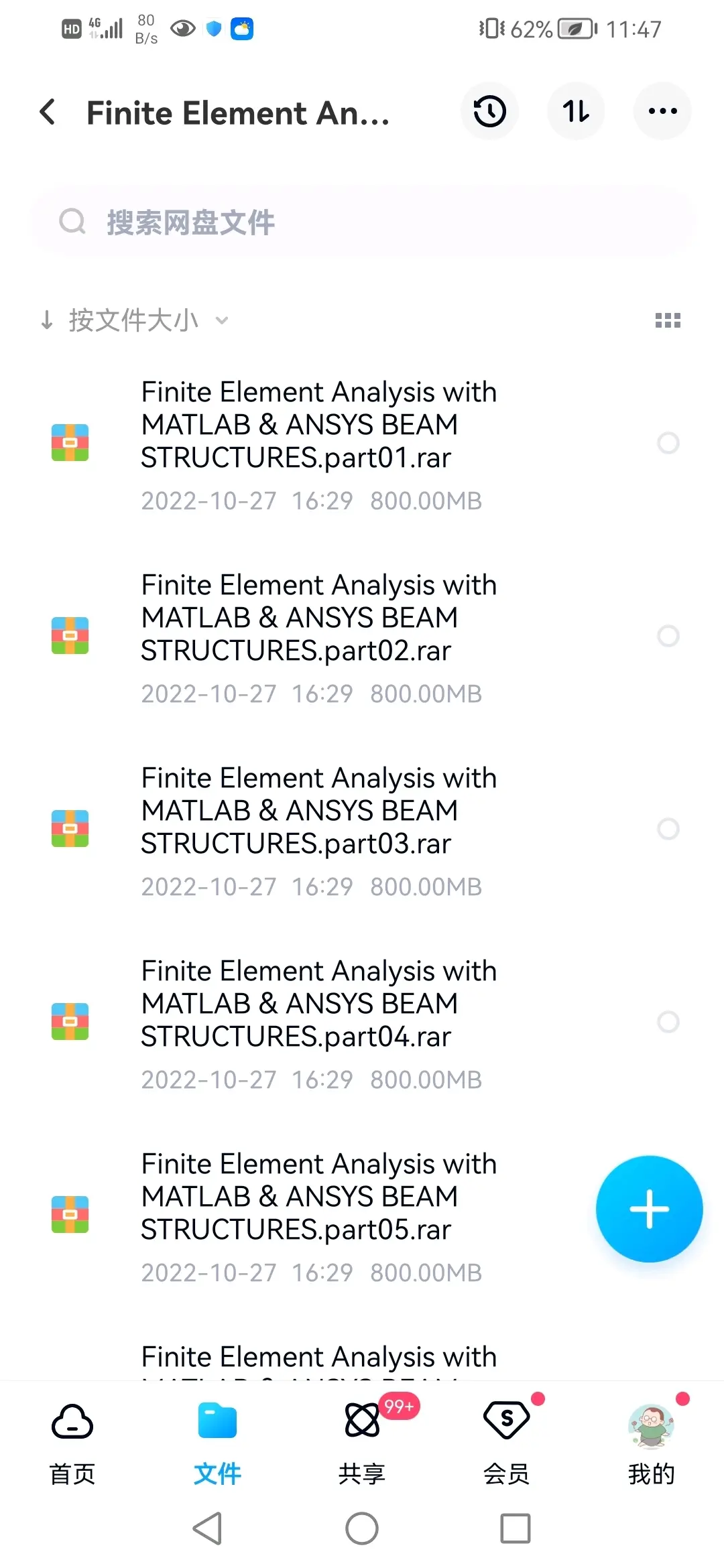Open the three-dots more options menu
The width and height of the screenshot is (724, 1568).
tap(662, 111)
